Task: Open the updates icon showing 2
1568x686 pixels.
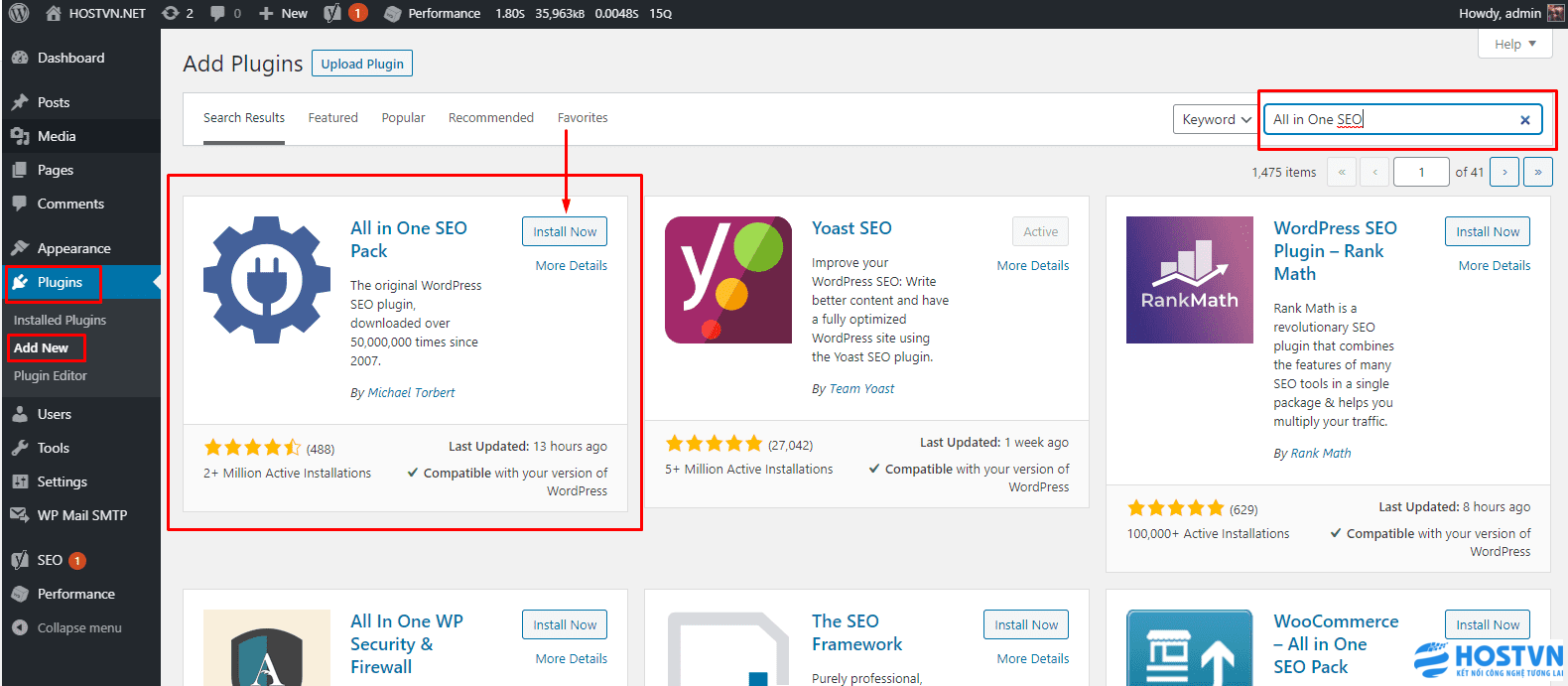Action: (x=178, y=13)
